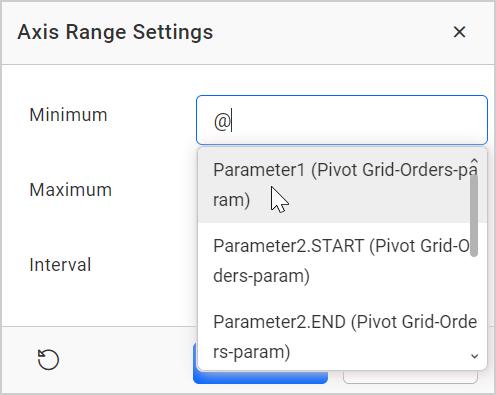Image resolution: width=496 pixels, height=395 pixels.
Task: Close the Axis Range Settings dialog
Action: coord(459,32)
